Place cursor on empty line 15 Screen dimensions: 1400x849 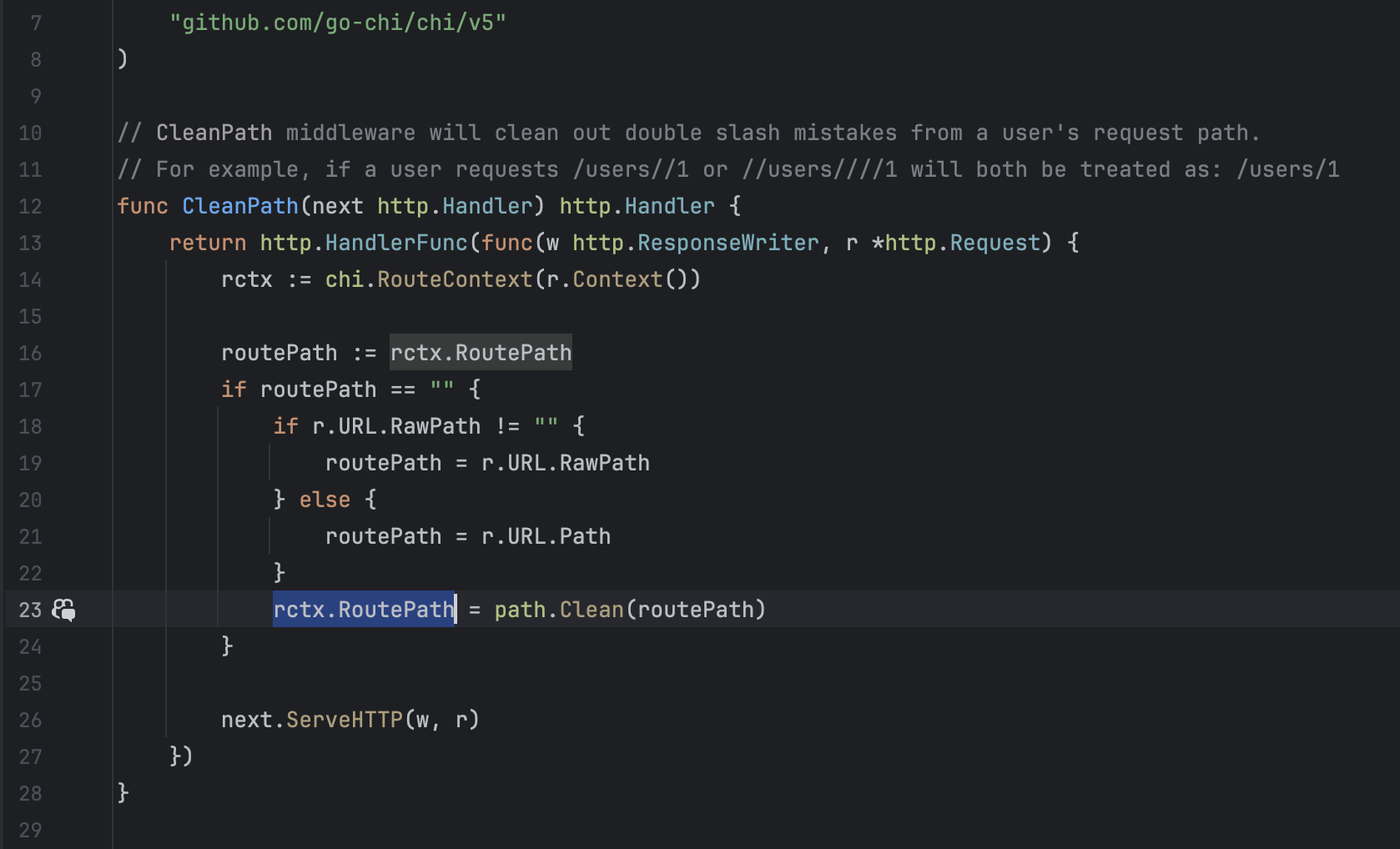501,316
